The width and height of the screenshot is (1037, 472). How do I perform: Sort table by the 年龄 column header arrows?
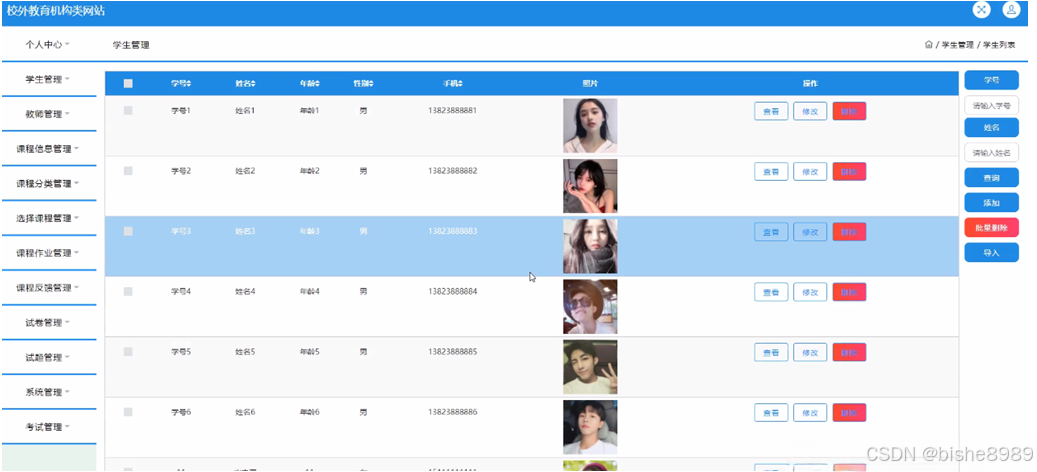tap(317, 84)
